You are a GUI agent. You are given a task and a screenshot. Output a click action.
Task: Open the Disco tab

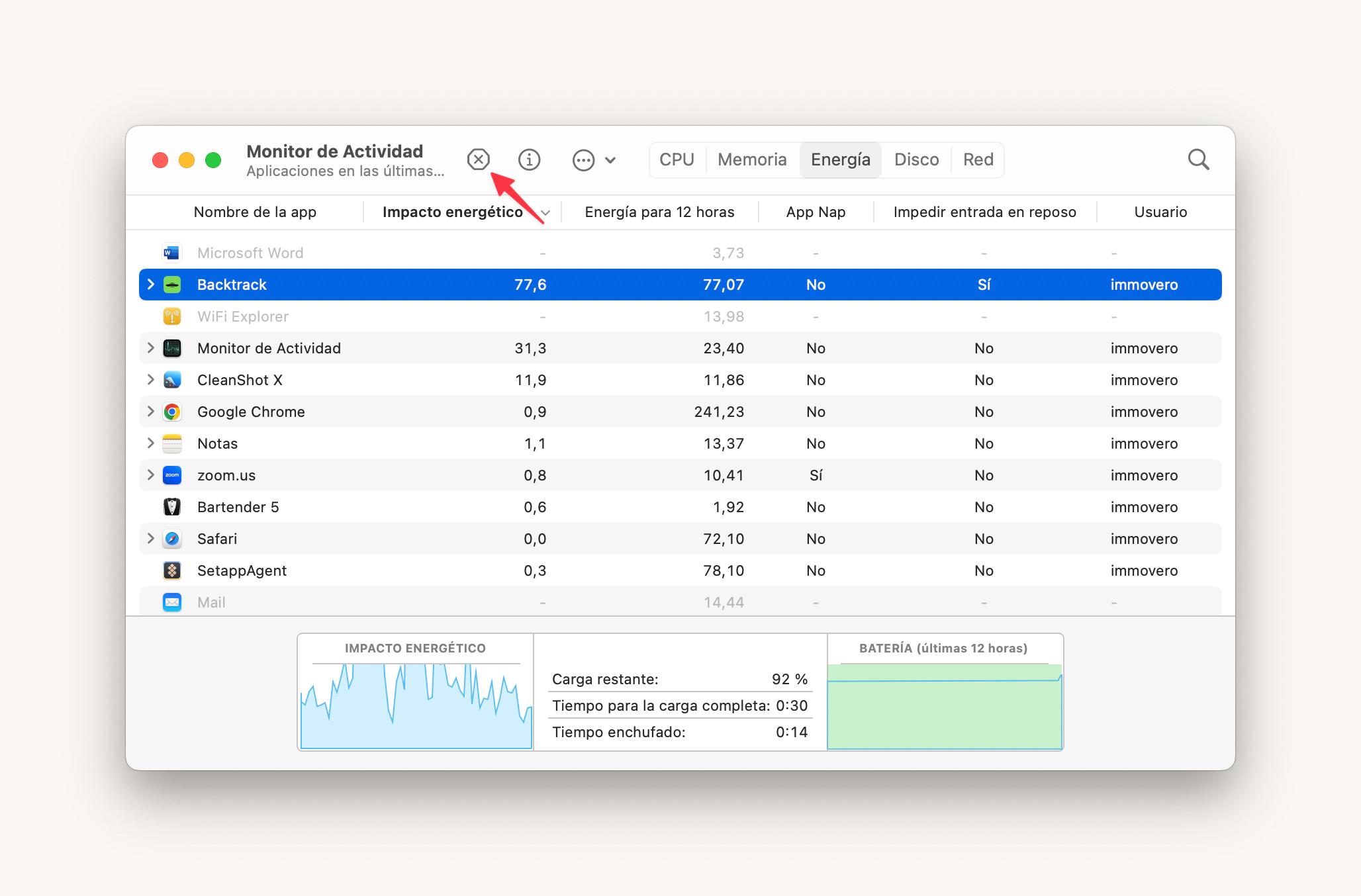click(916, 159)
